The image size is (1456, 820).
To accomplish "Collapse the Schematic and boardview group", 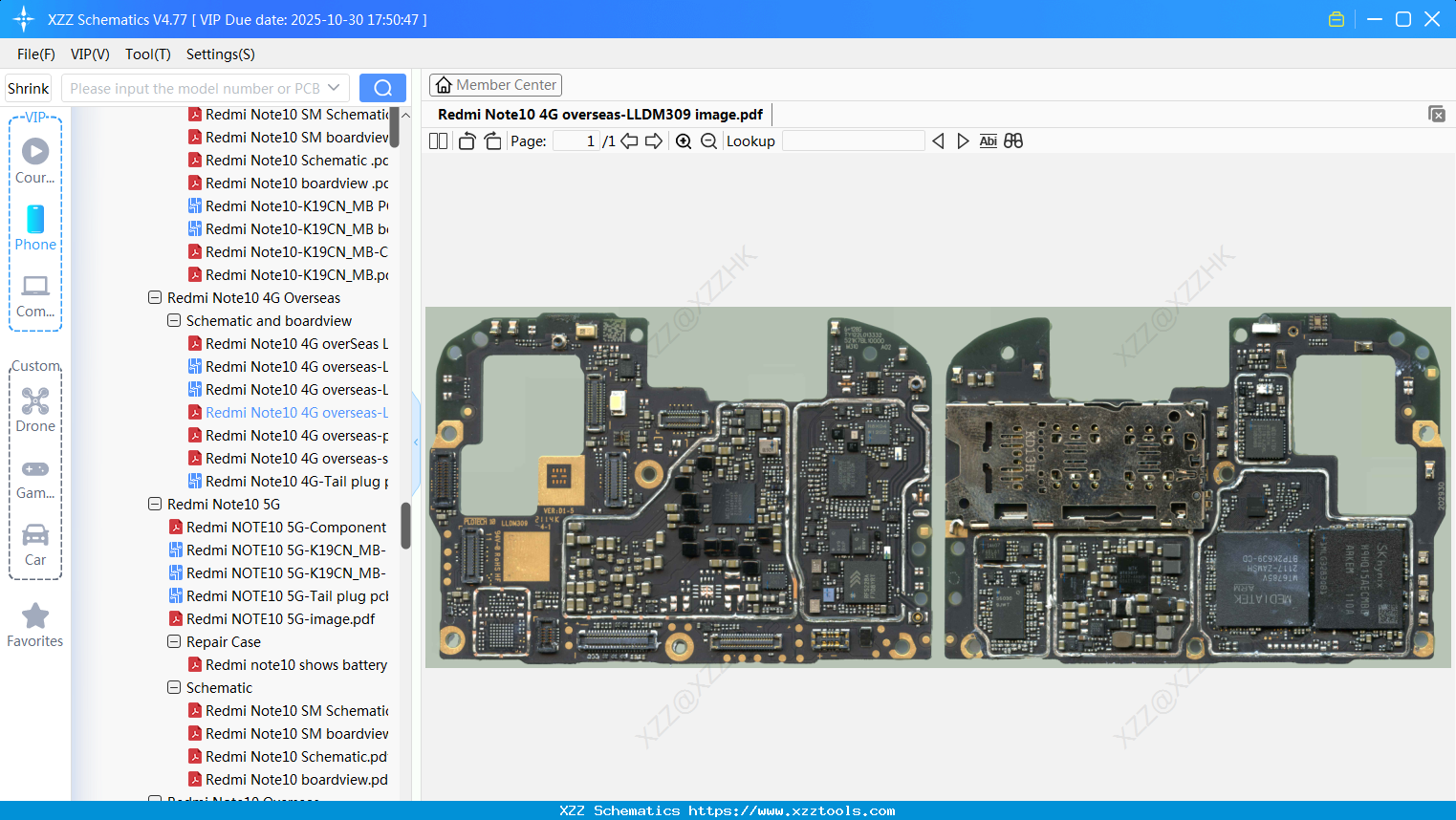I will (x=173, y=320).
